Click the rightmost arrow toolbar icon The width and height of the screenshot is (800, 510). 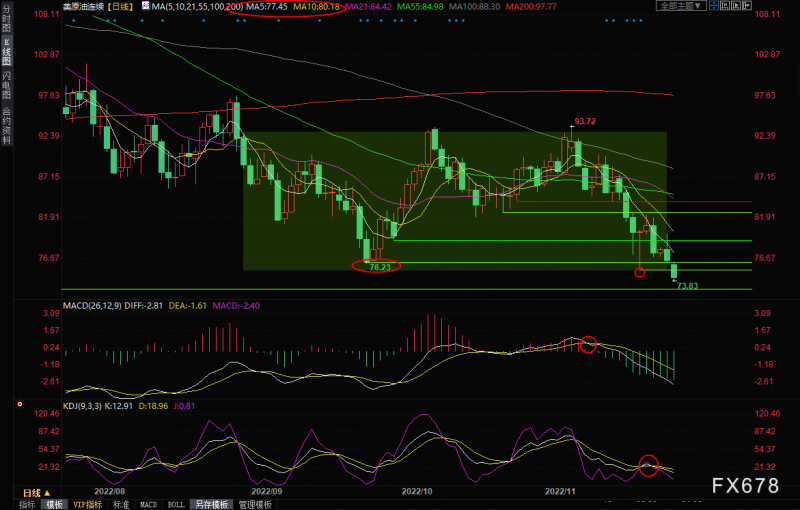pyautogui.click(x=747, y=5)
